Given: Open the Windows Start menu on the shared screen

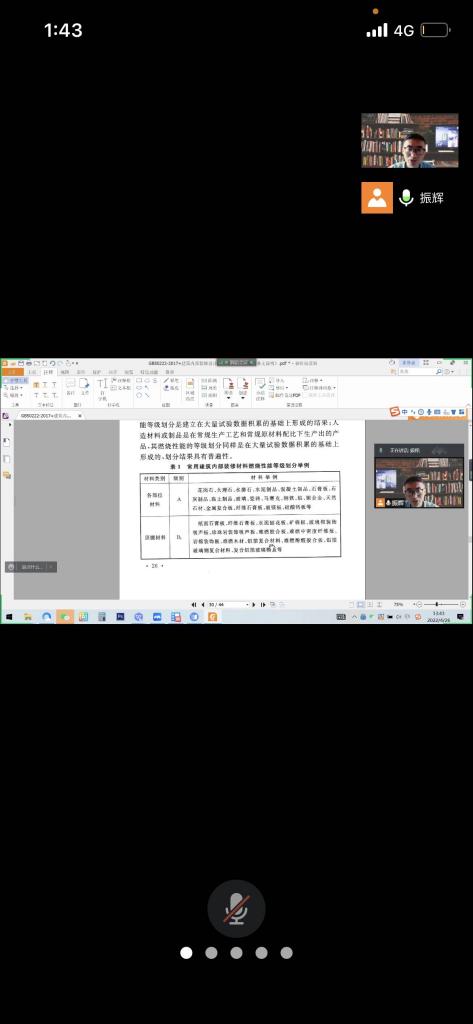Looking at the screenshot, I should pos(9,616).
